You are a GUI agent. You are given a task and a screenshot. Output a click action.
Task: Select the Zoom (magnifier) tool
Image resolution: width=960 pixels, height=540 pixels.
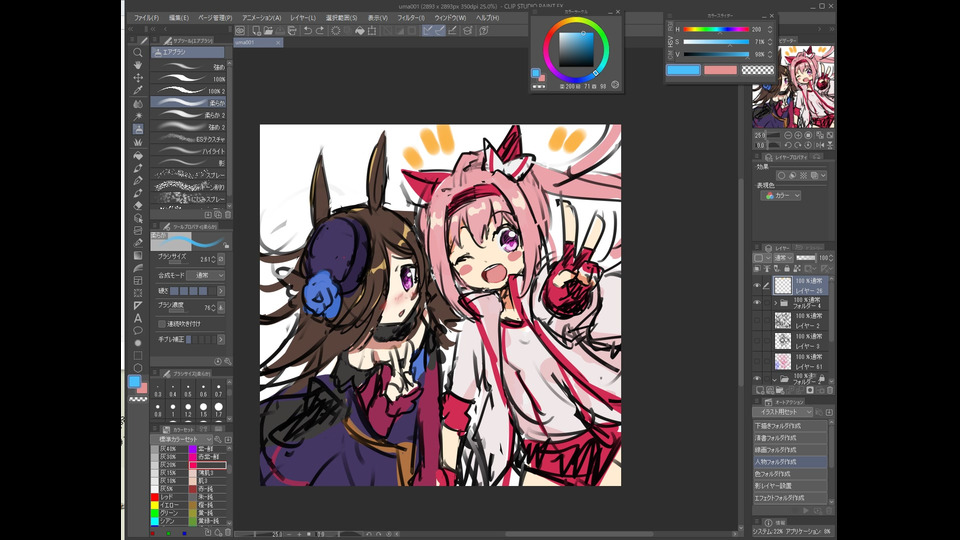point(138,53)
